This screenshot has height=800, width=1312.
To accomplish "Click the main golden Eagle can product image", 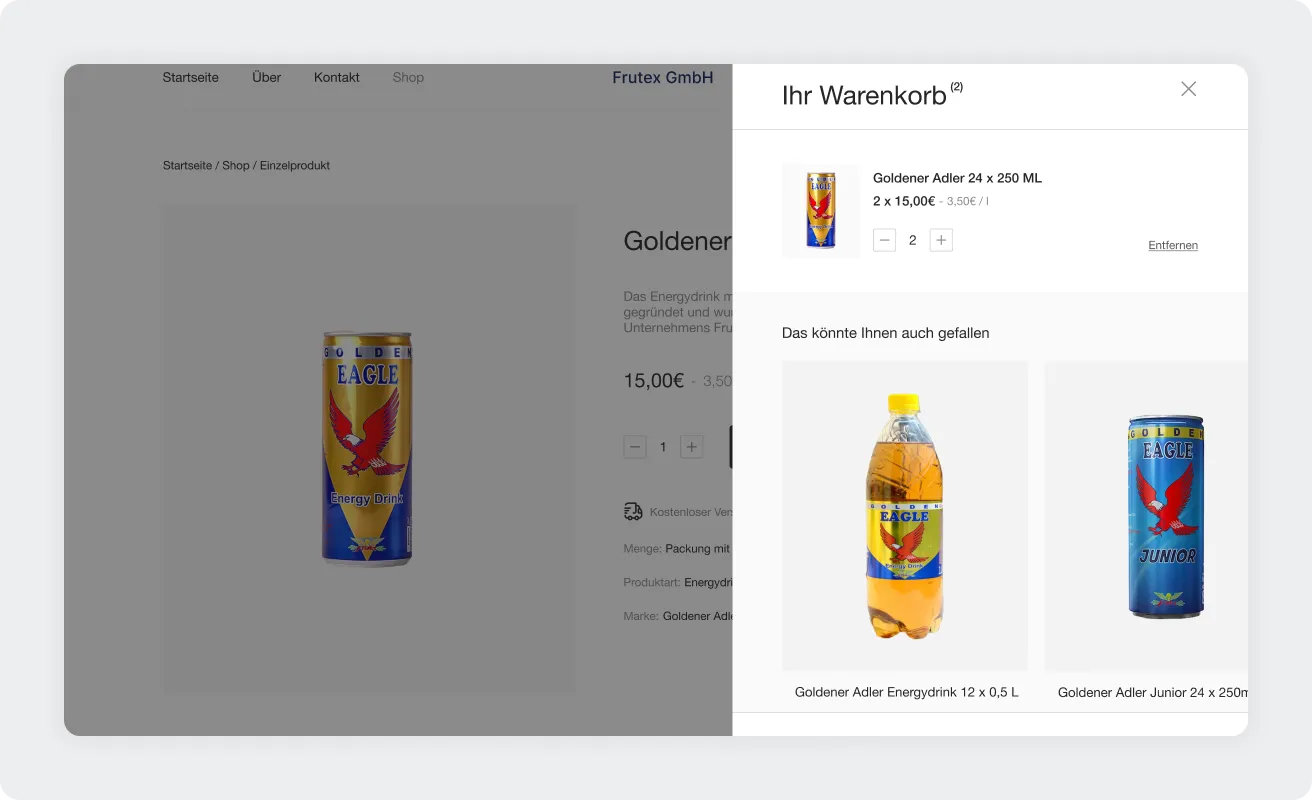I will click(x=369, y=450).
